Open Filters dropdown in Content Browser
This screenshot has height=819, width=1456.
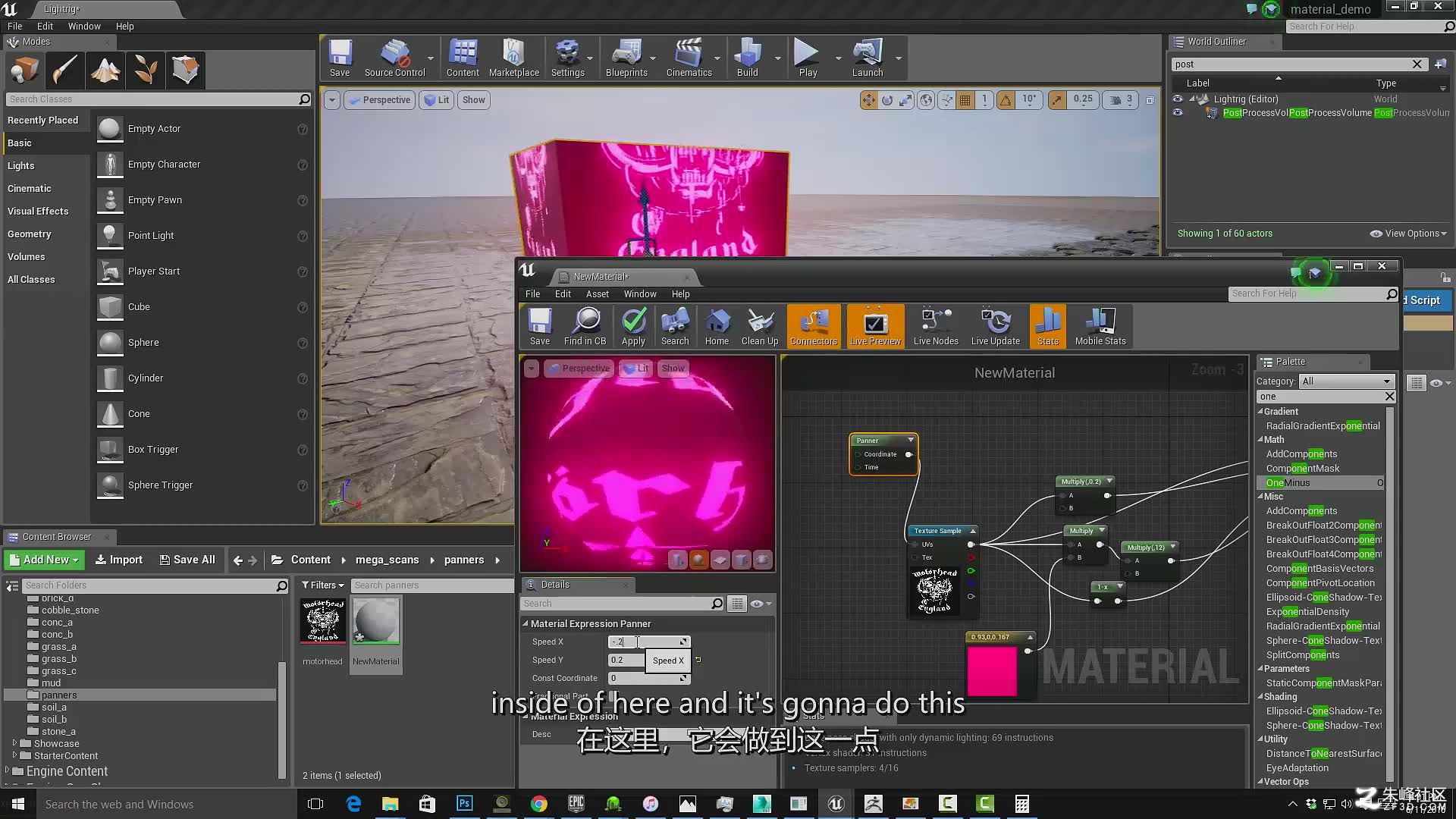[323, 585]
